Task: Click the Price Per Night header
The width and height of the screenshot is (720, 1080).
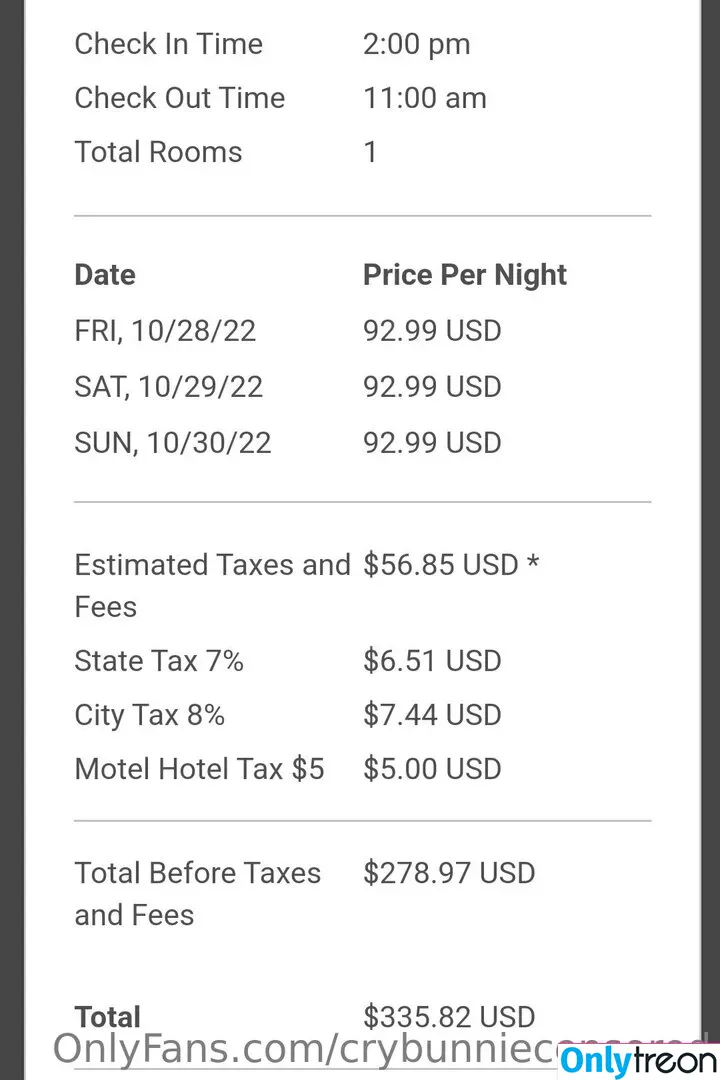Action: tap(465, 276)
